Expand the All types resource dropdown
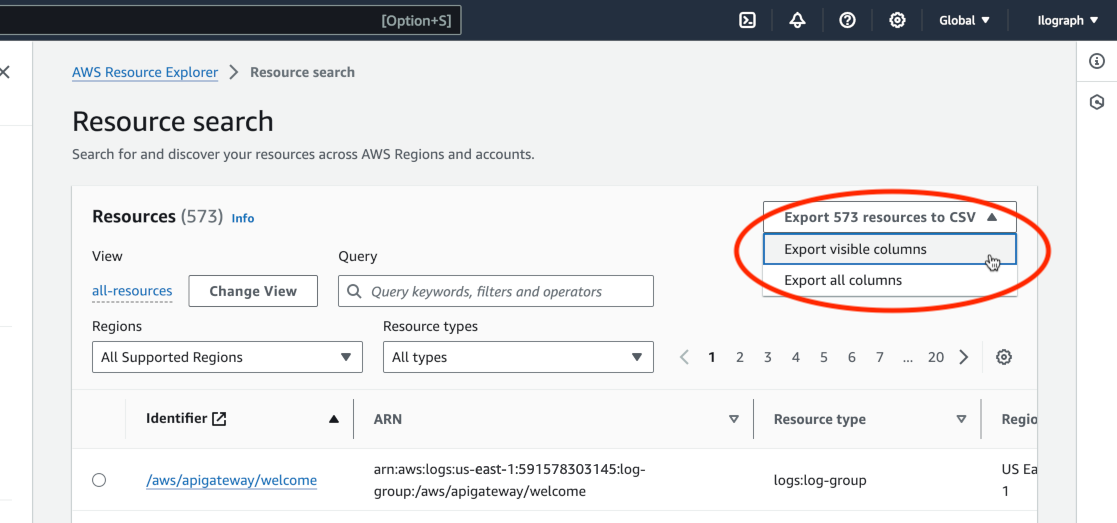Viewport: 1117px width, 523px height. click(x=517, y=357)
